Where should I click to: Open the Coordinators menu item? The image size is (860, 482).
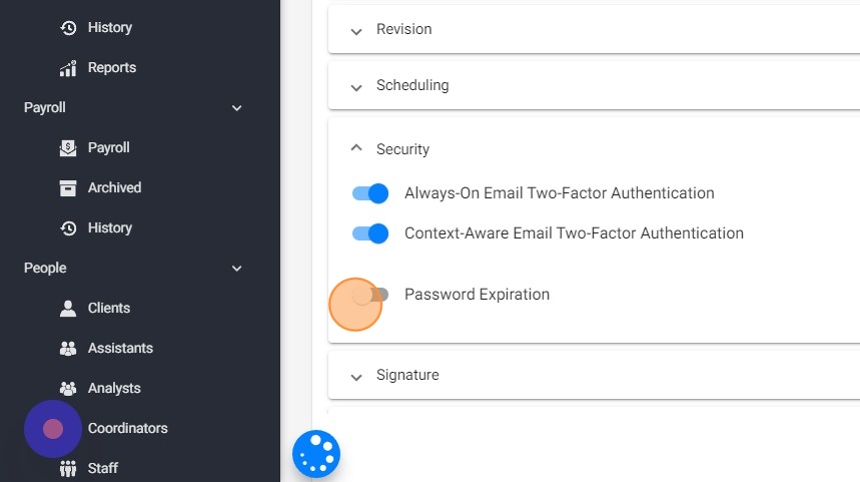tap(127, 428)
